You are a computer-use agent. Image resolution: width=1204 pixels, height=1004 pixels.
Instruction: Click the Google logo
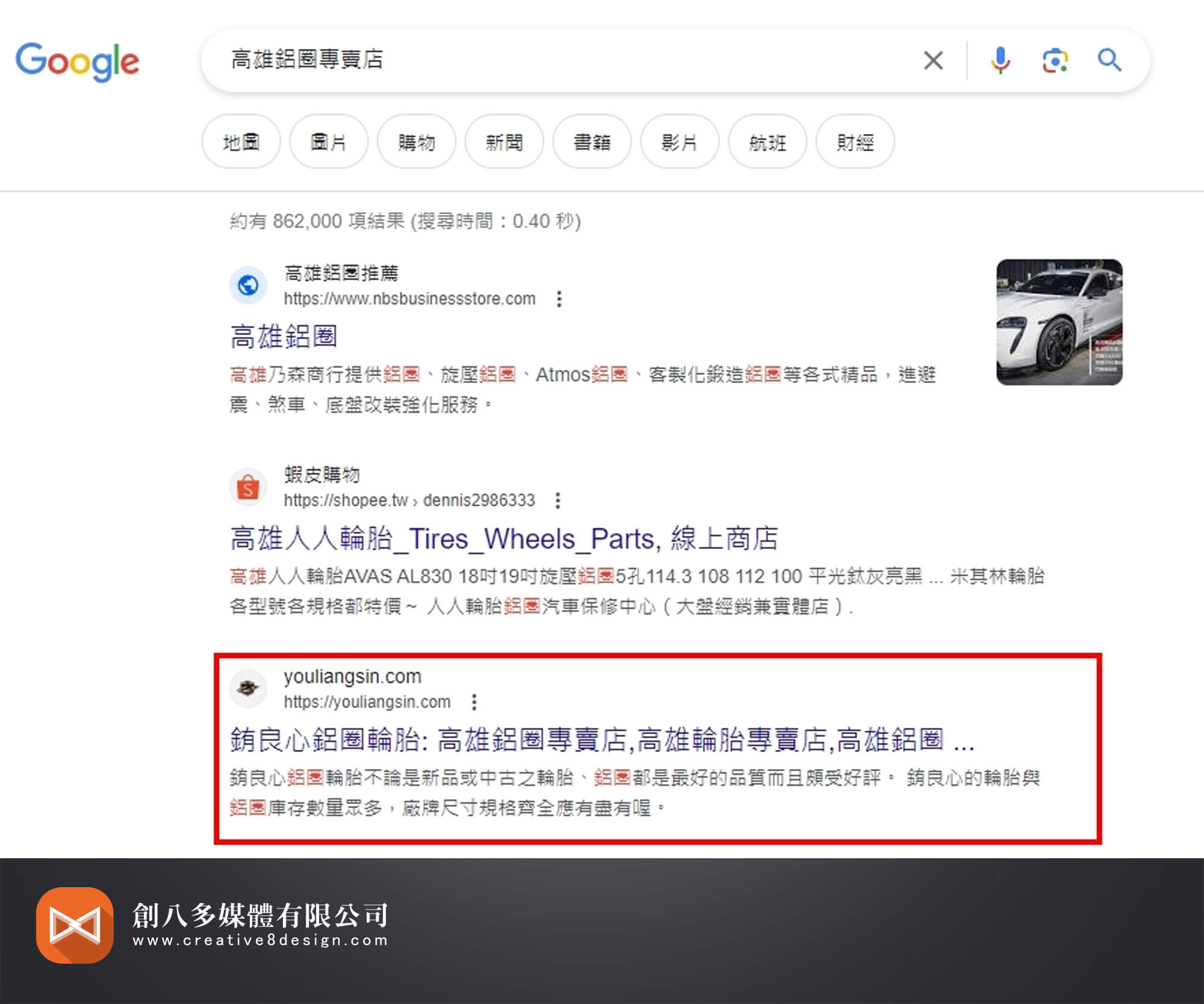point(77,61)
